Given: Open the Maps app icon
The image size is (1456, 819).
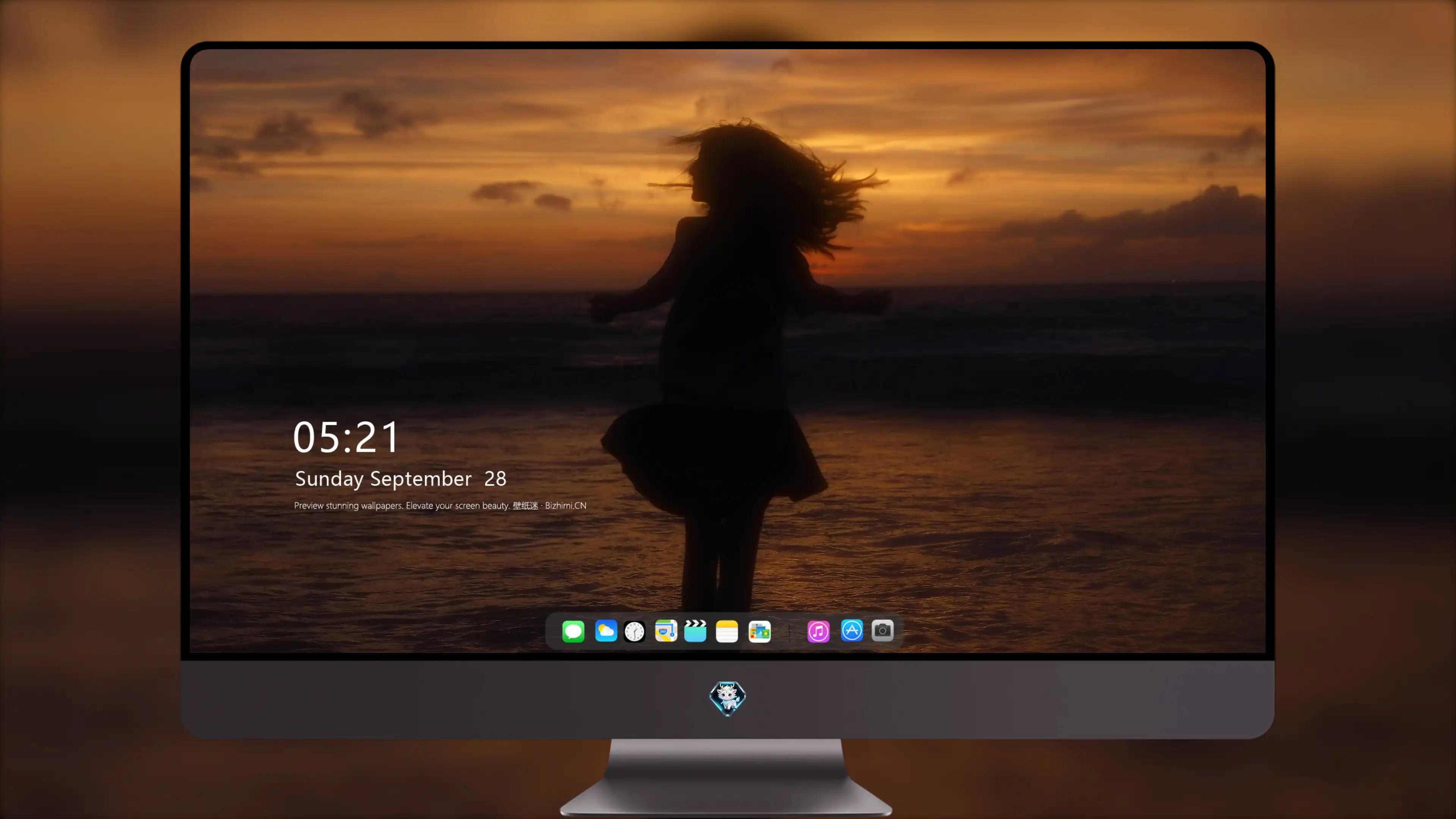Looking at the screenshot, I should 666,631.
